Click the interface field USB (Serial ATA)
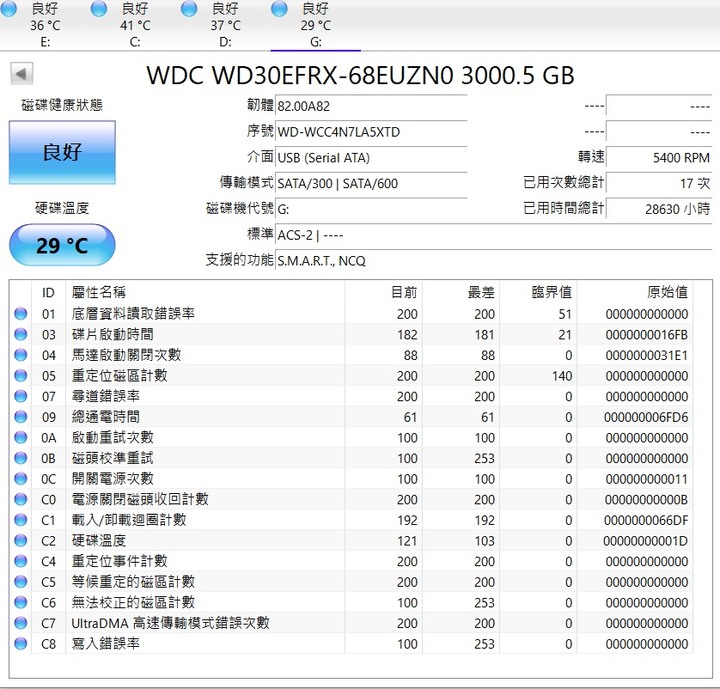 click(371, 158)
